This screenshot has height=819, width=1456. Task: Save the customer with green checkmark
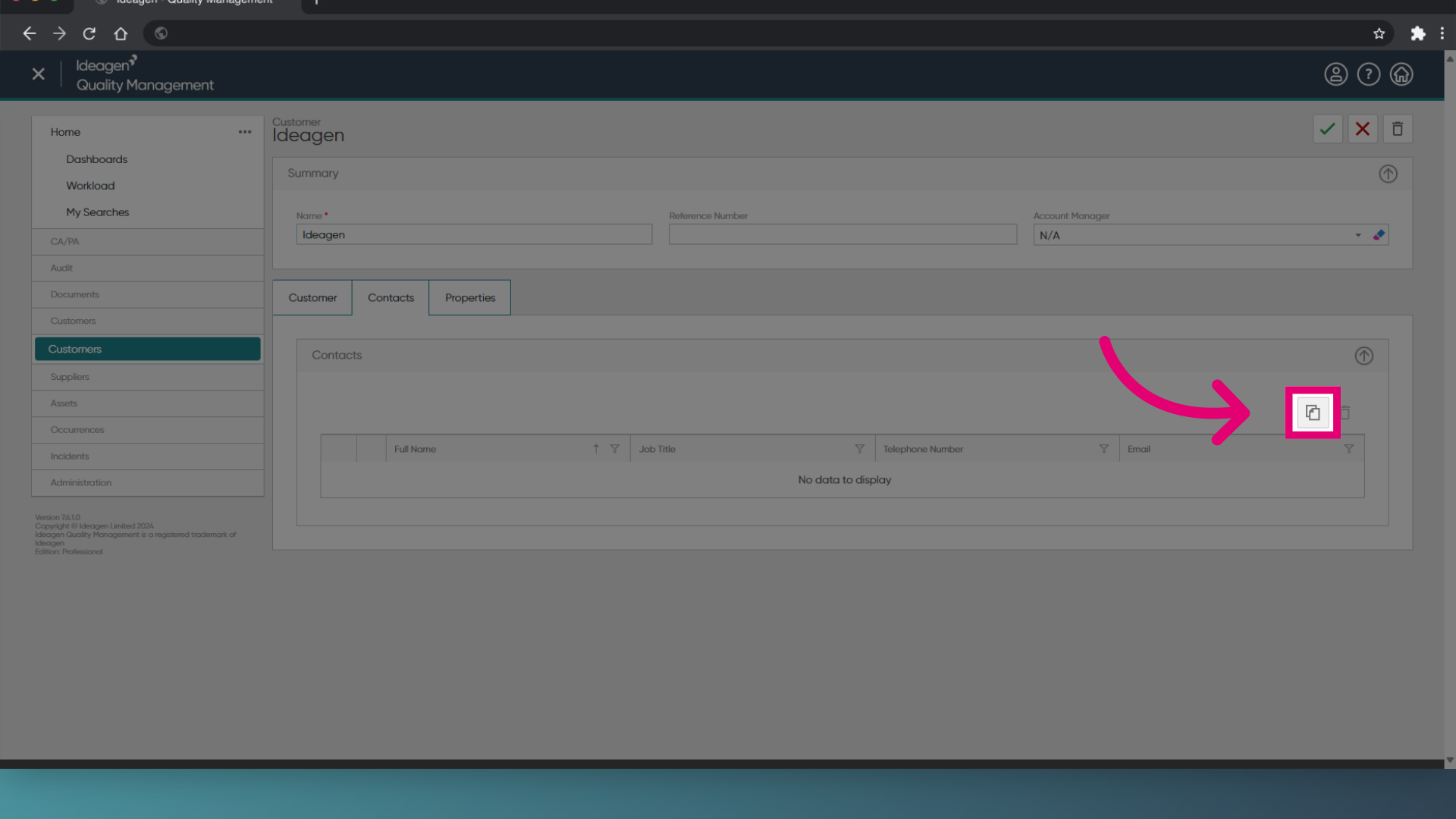pos(1328,129)
